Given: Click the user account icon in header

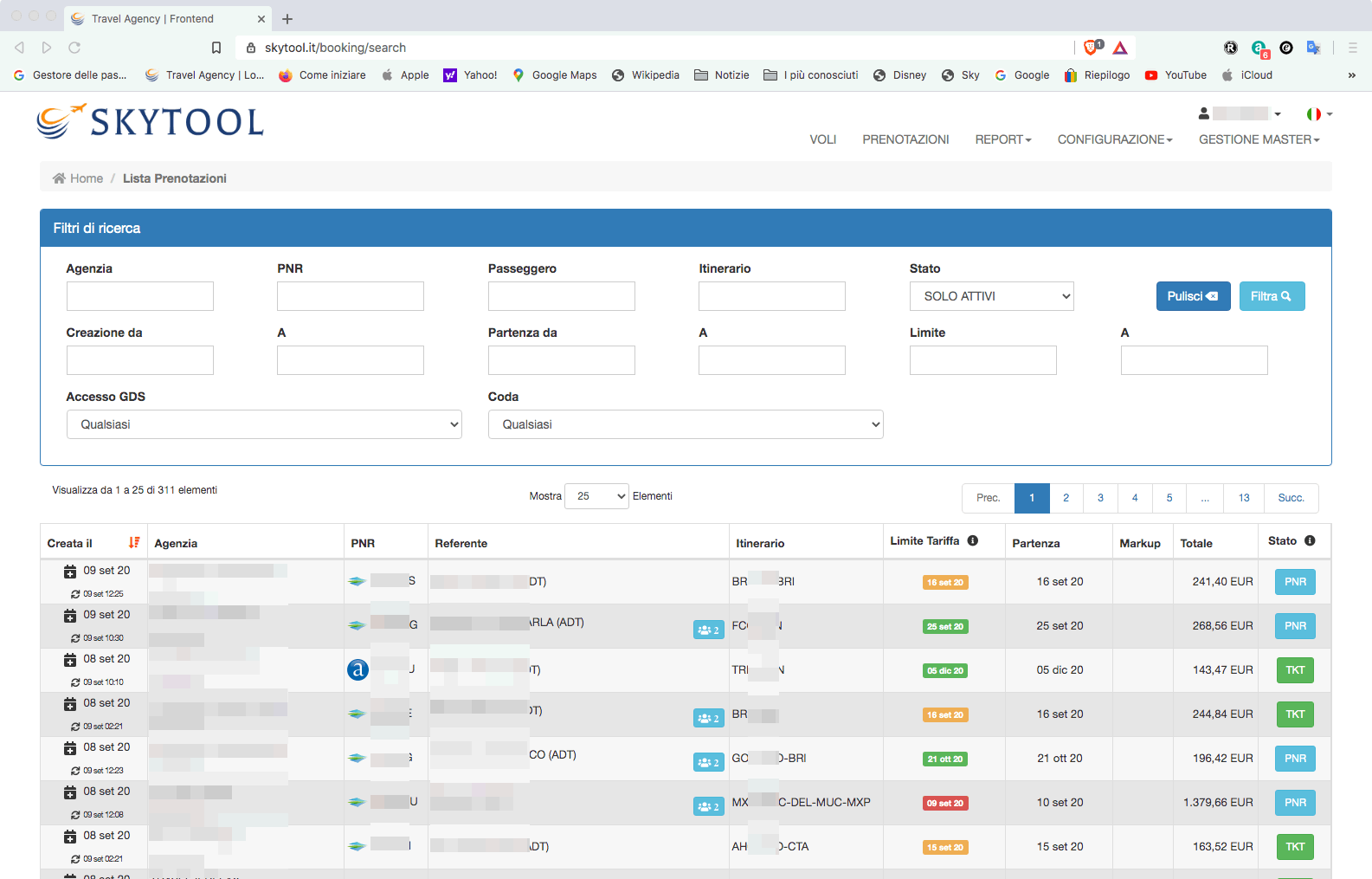Looking at the screenshot, I should click(1203, 113).
